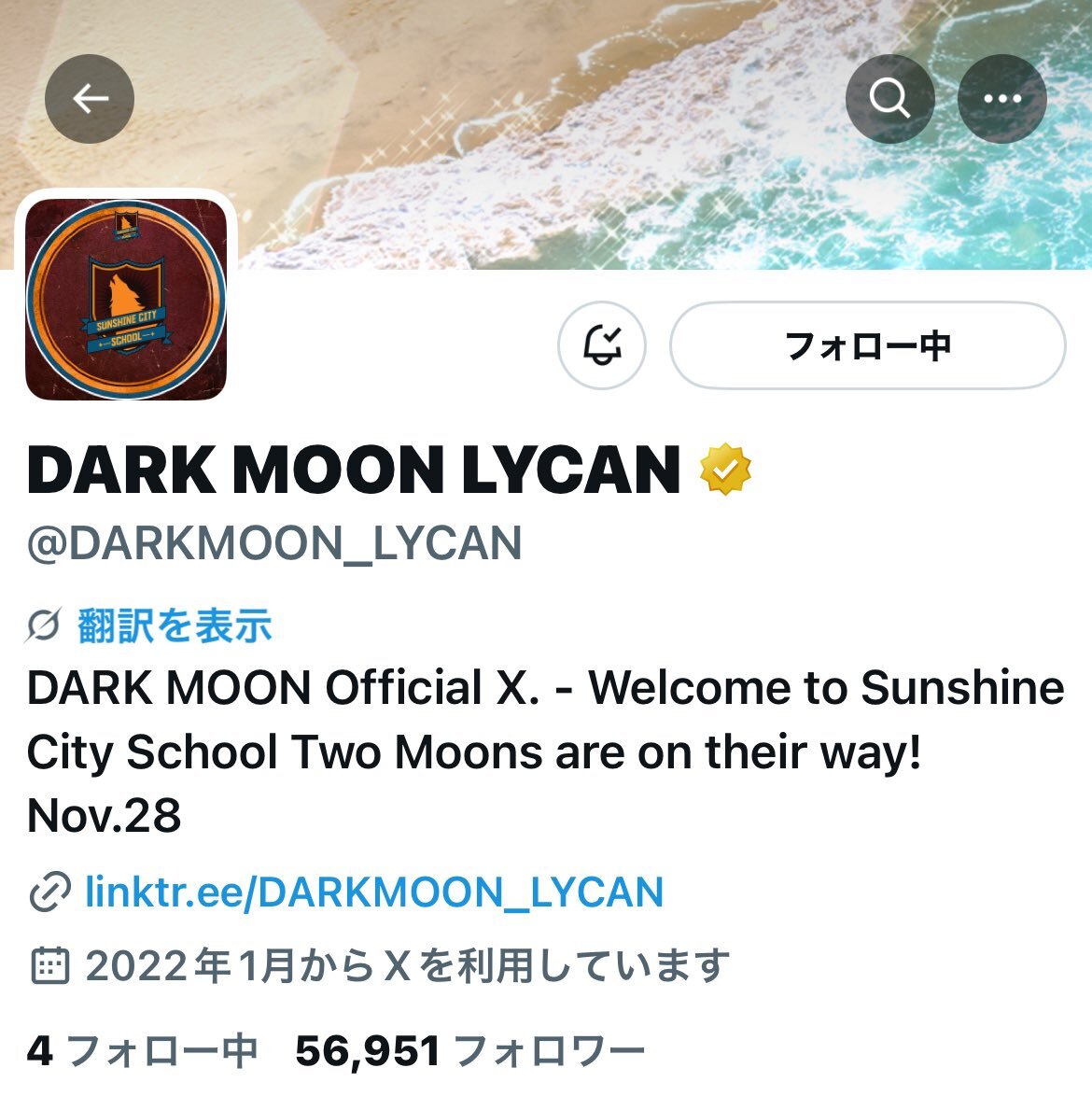View the 56,951 フォロワー followers list
Viewport: 1092px width, 1110px height.
pos(469,1050)
